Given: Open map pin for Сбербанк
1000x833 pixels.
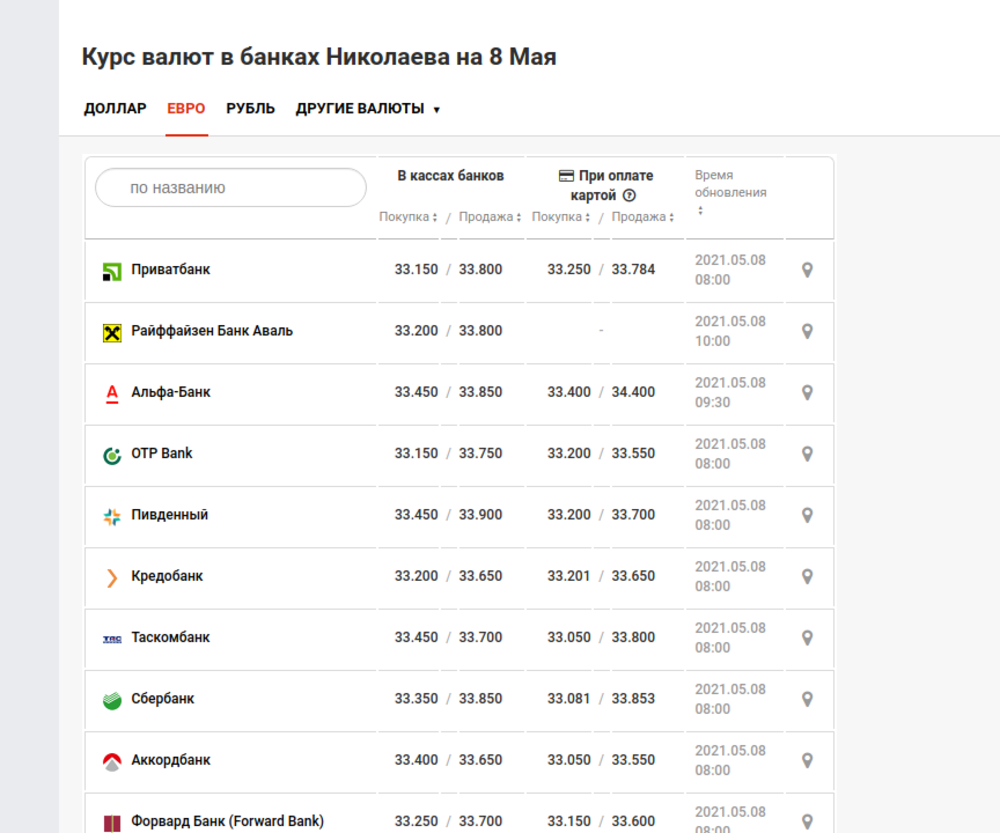Looking at the screenshot, I should coord(807,699).
